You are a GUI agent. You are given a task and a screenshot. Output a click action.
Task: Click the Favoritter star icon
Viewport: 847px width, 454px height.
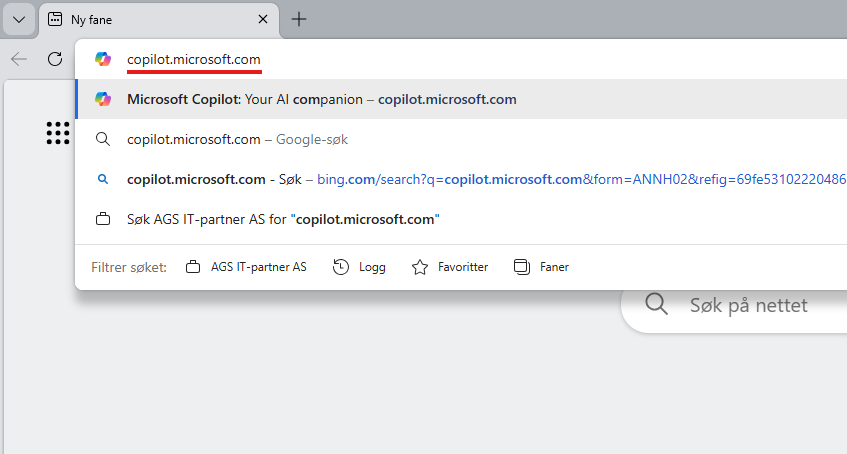point(420,267)
